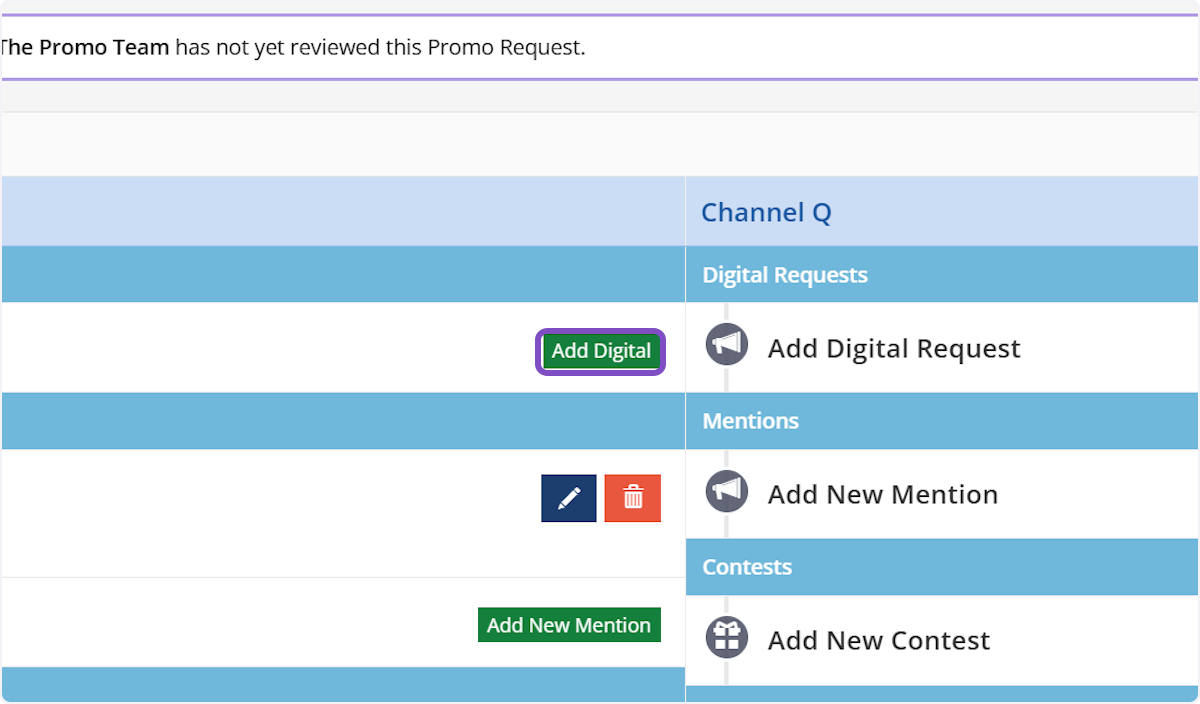Click the megaphone icon beside Add Digital Request
The image size is (1200, 704).
(x=727, y=345)
